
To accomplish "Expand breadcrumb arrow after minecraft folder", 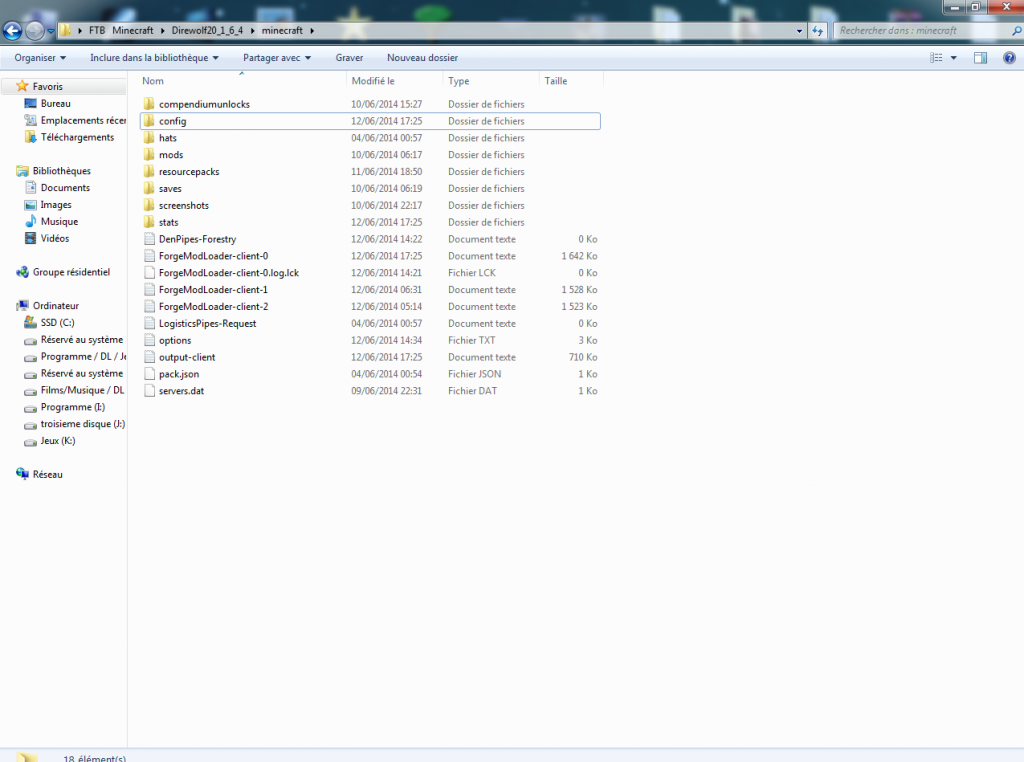I will click(312, 31).
